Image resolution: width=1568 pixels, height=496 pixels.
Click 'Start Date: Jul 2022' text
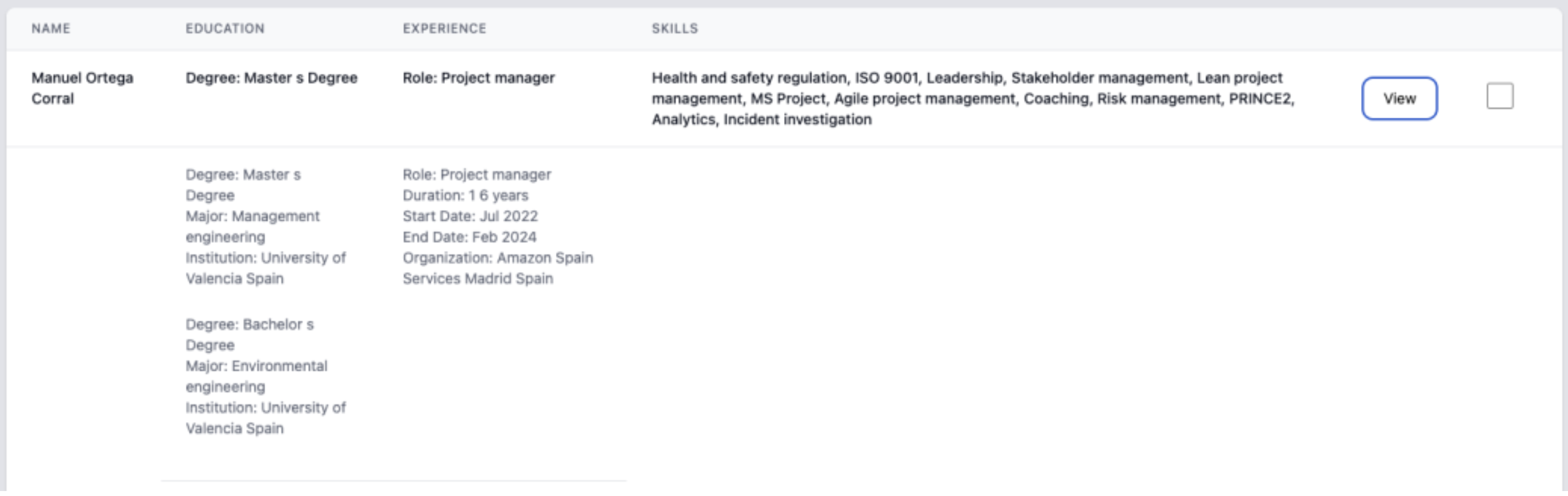tap(470, 216)
